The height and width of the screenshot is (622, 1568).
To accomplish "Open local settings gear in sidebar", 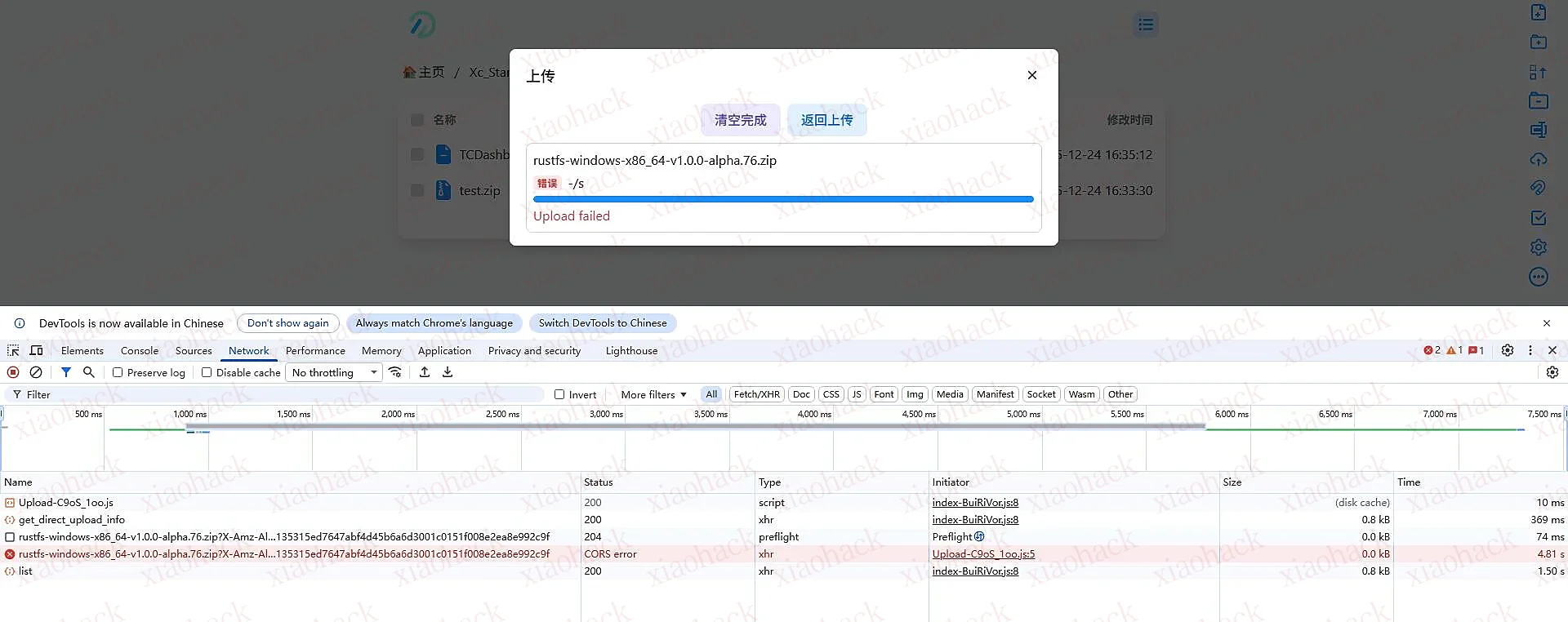I will 1539,247.
